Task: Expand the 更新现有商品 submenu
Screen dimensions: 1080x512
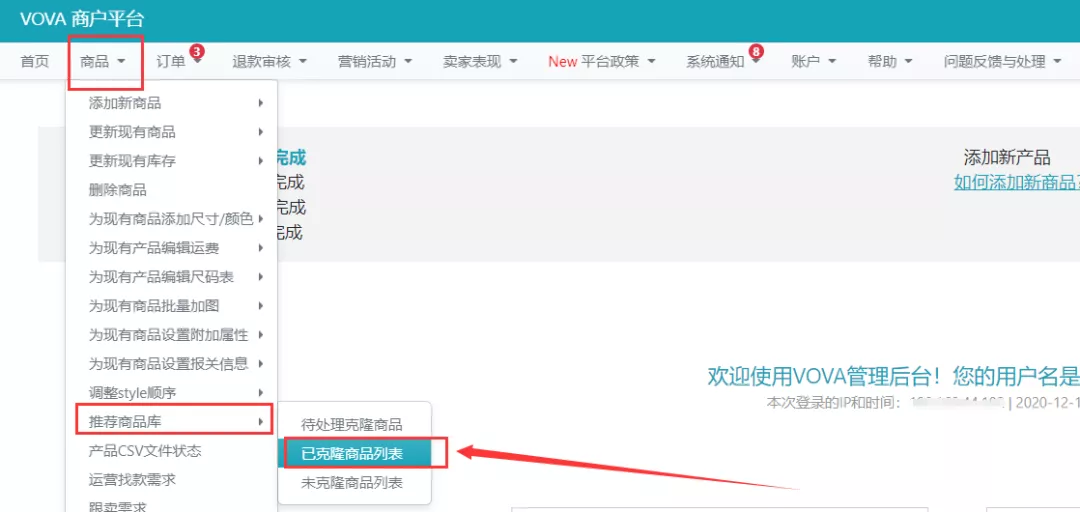Action: [x=172, y=132]
